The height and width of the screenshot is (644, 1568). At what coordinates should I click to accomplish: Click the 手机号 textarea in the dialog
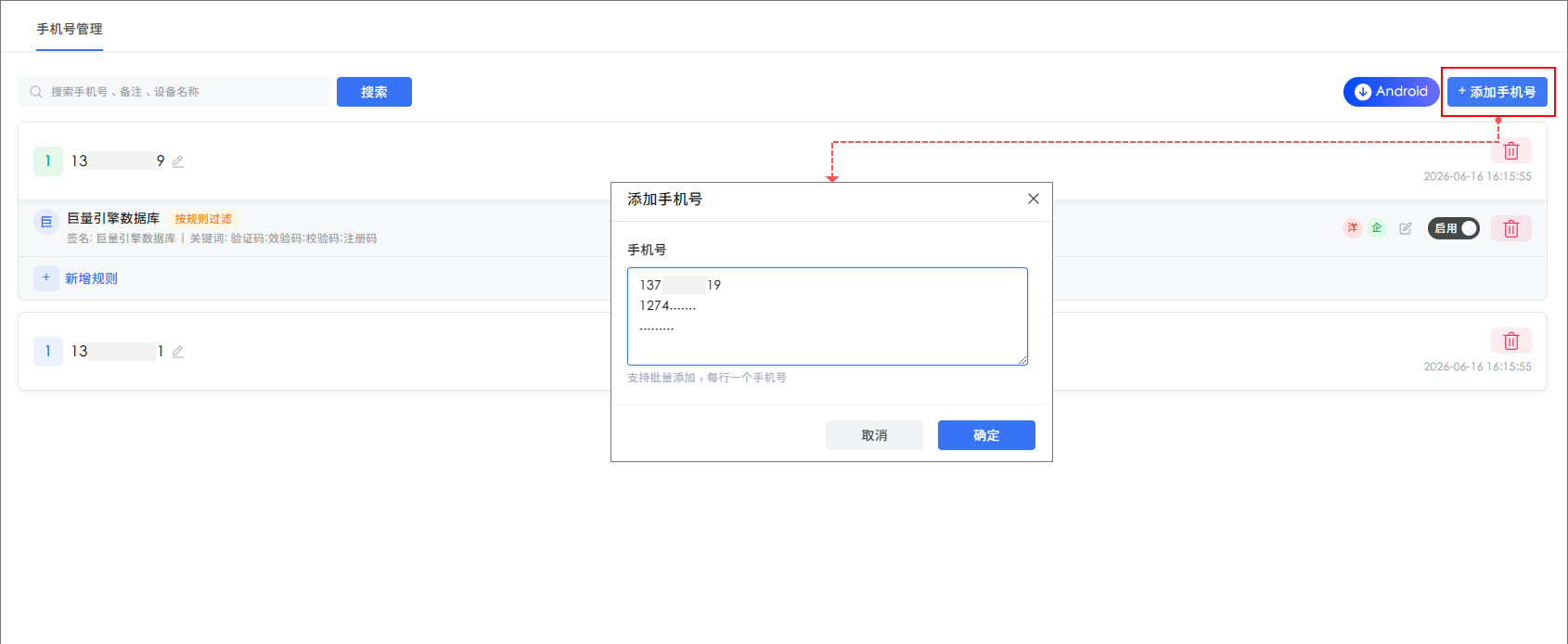coord(828,316)
